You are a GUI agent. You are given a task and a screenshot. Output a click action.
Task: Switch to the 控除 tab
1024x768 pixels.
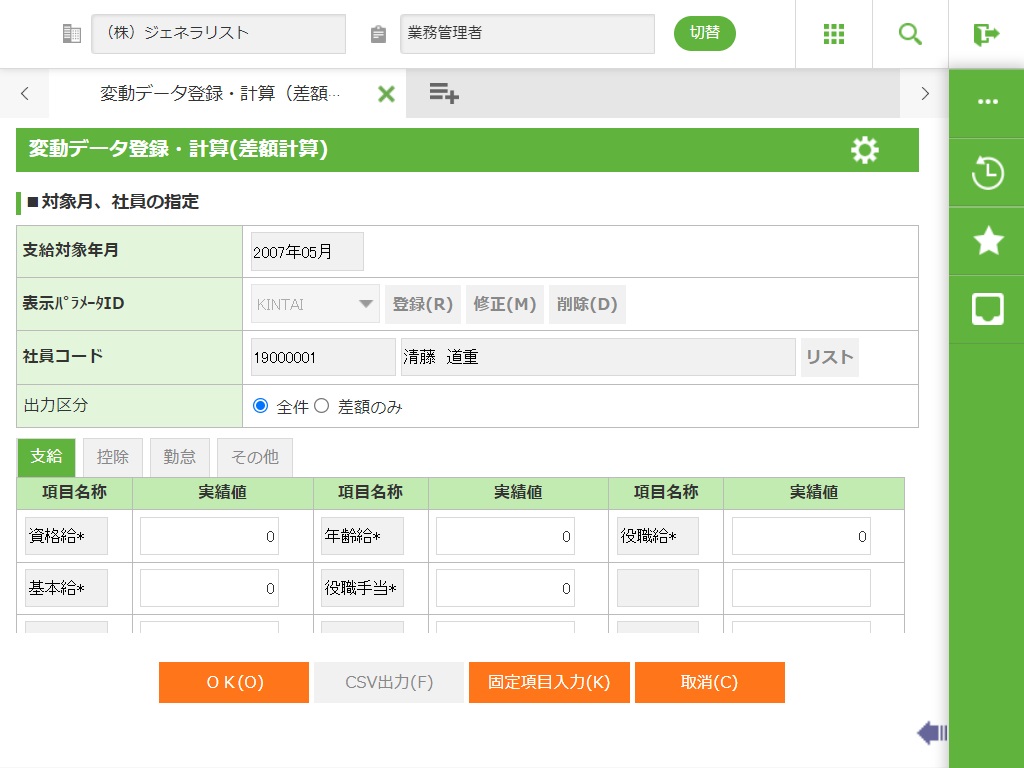(113, 457)
